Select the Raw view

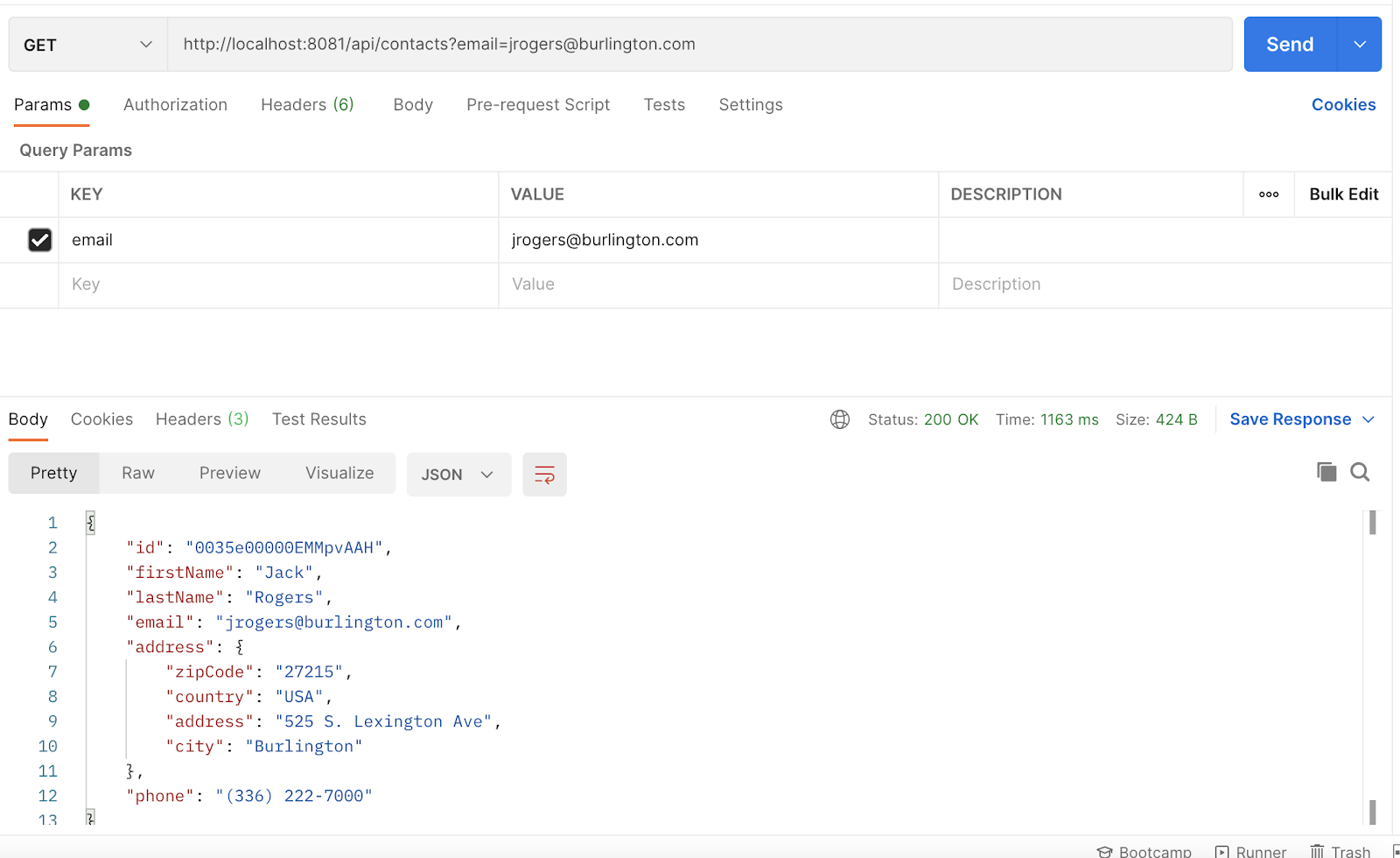[138, 473]
